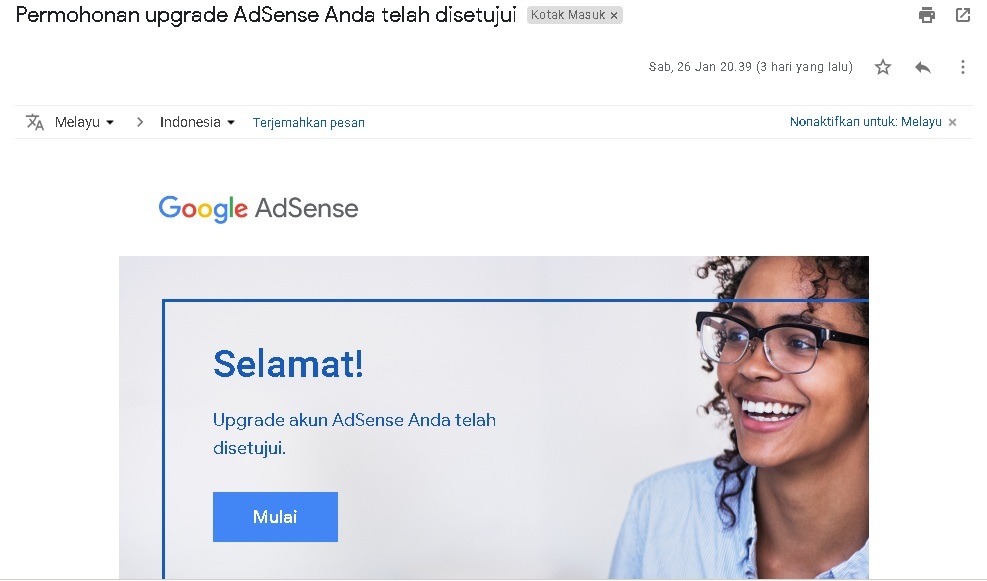The image size is (987, 581).
Task: Dismiss the translation bar with the X
Action: coord(952,122)
